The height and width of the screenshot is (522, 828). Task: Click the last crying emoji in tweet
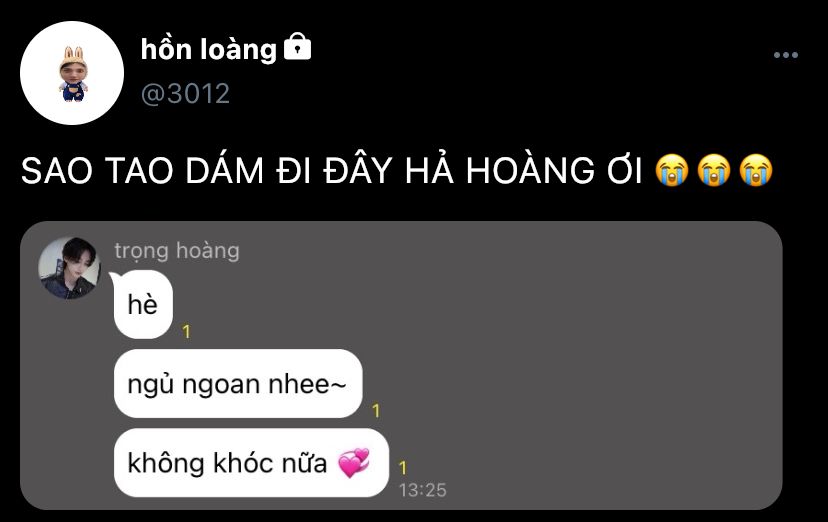pos(756,170)
